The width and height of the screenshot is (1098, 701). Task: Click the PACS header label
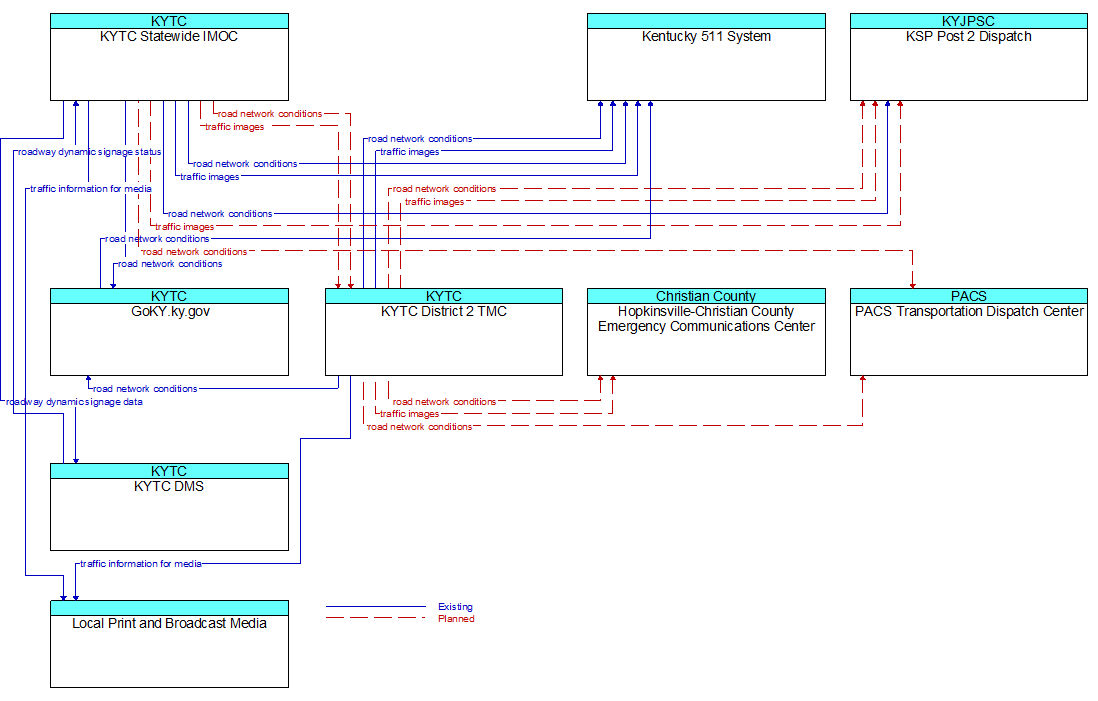(968, 296)
